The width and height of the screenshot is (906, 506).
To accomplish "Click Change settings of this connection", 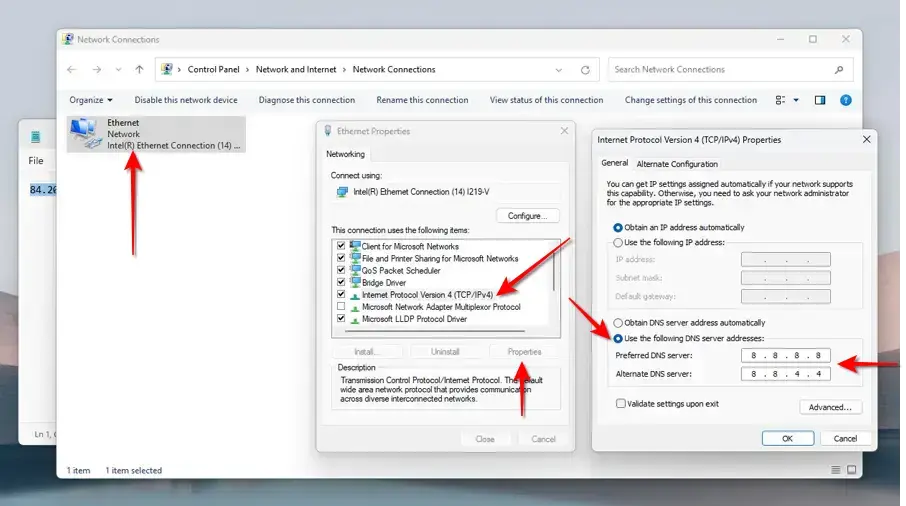I will [x=690, y=100].
